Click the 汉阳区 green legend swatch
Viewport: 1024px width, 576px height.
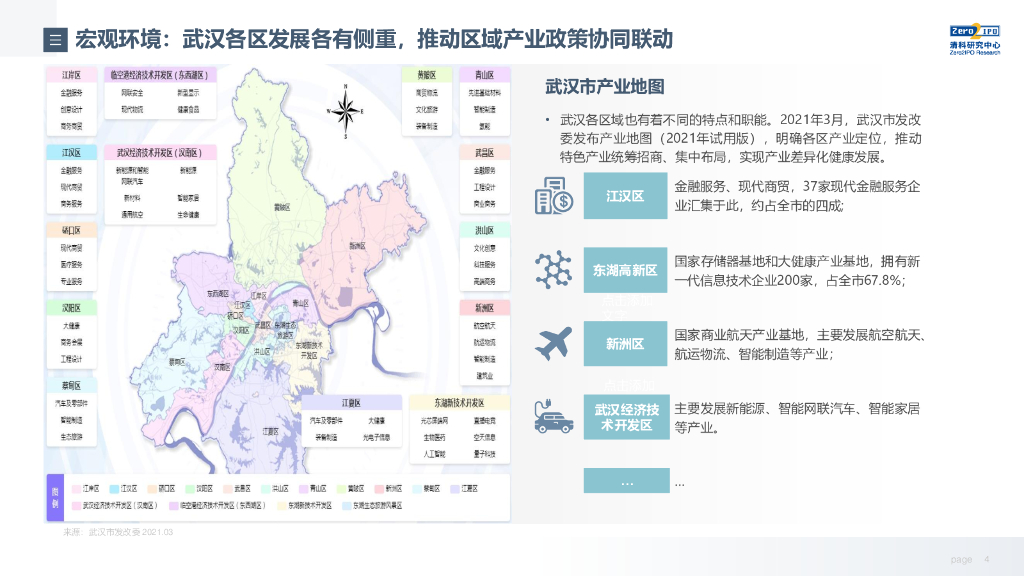point(190,488)
